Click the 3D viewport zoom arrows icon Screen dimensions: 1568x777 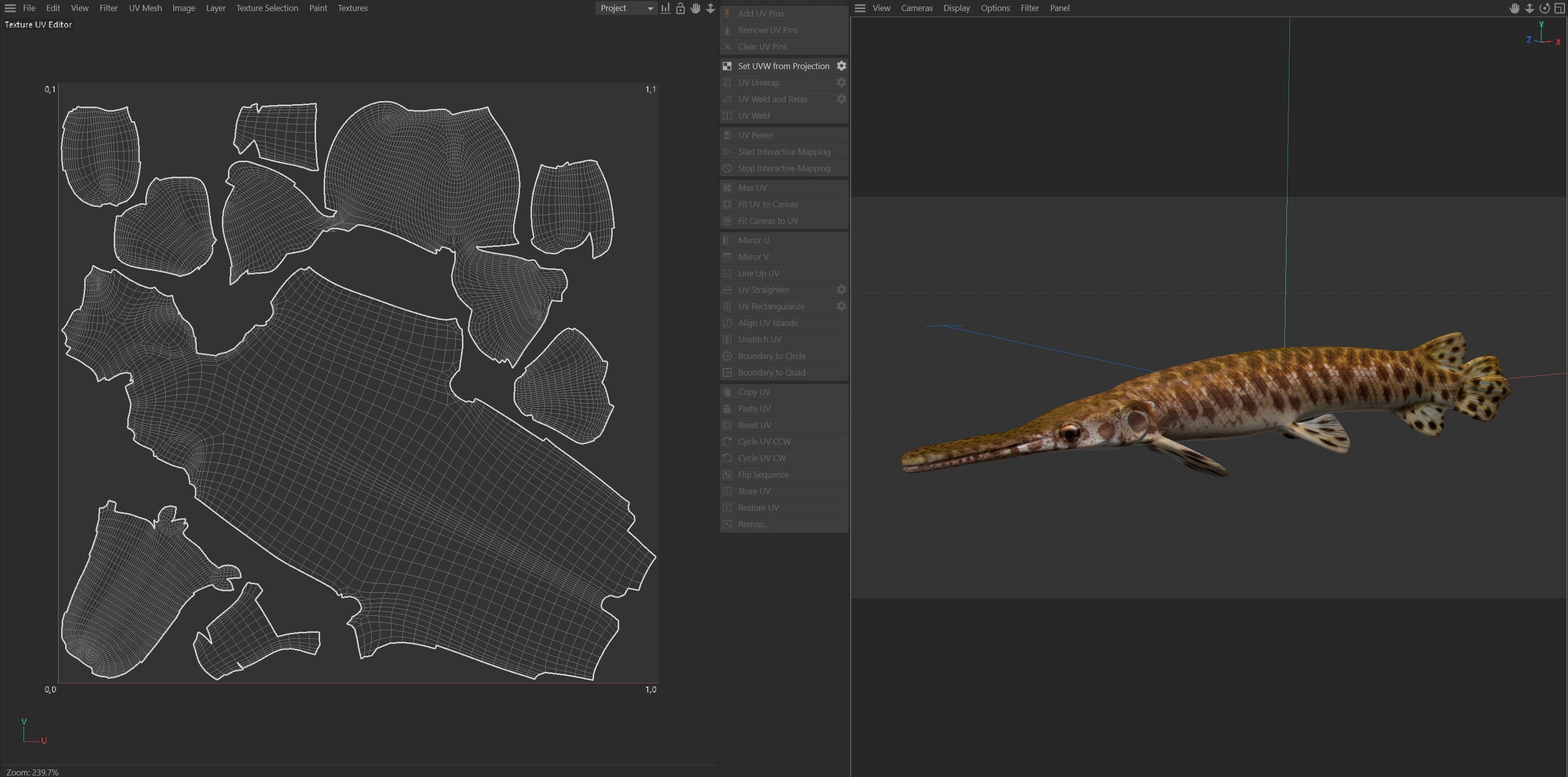[1529, 9]
